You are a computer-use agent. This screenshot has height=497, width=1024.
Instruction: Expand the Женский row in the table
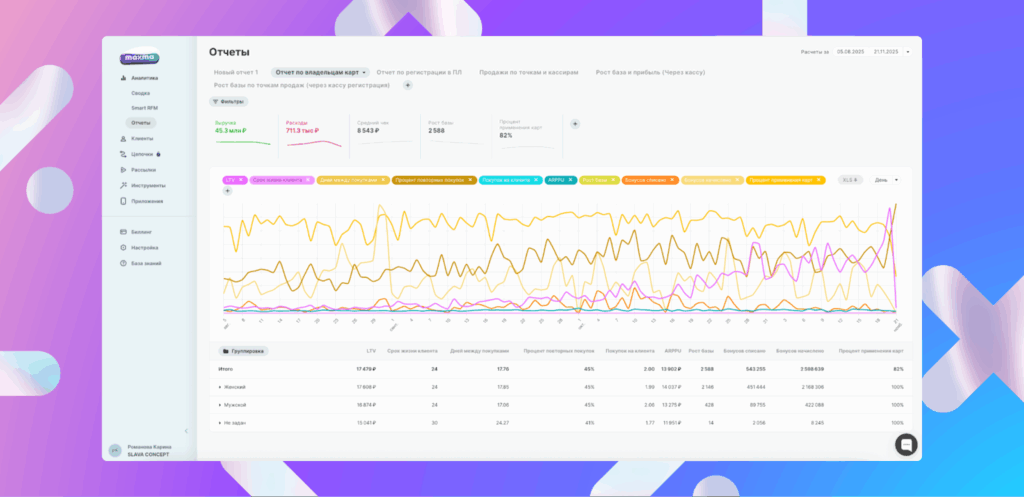[220, 386]
